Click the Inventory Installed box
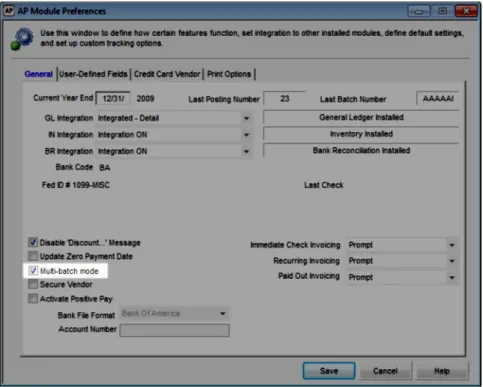 (361, 134)
